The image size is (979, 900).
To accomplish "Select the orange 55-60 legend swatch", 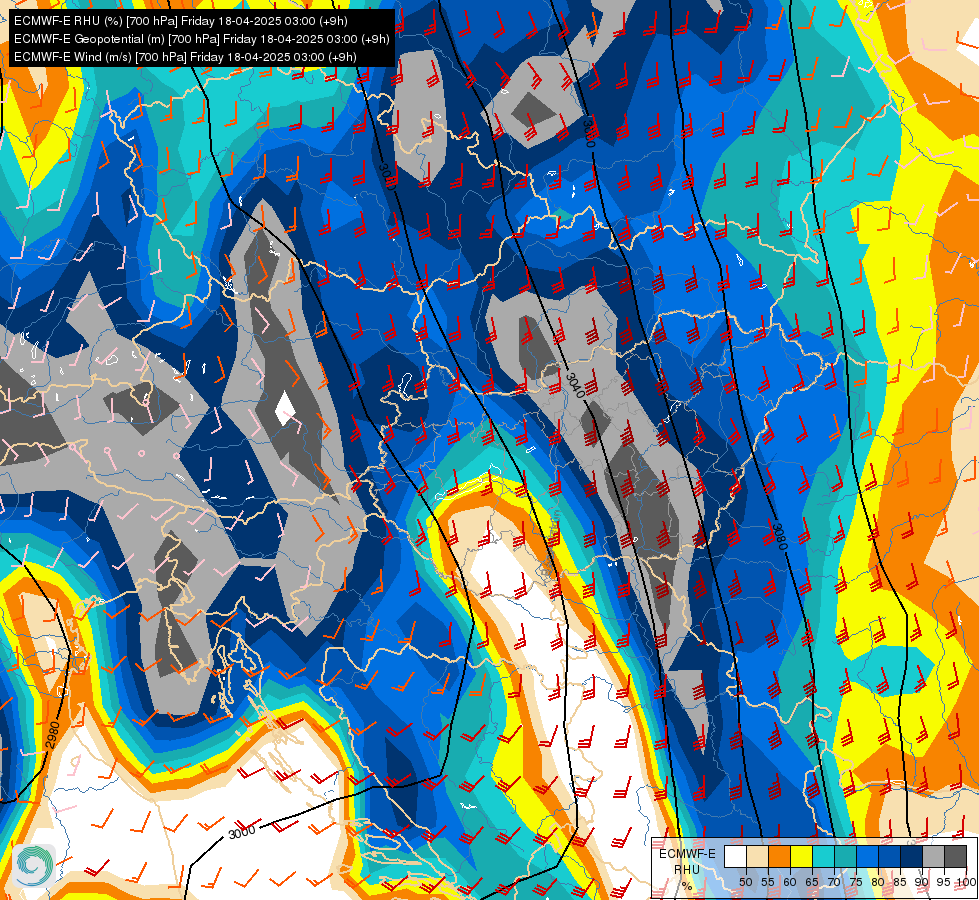I will click(x=779, y=856).
